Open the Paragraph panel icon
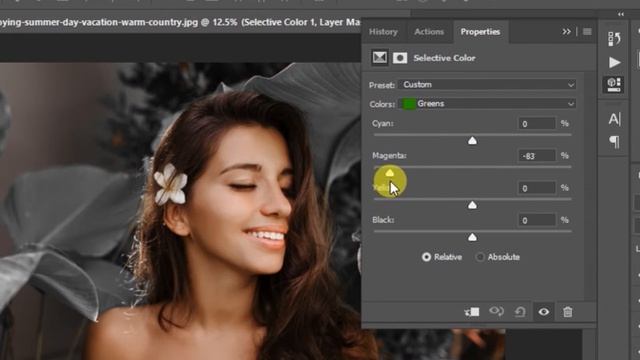The height and width of the screenshot is (360, 640). (x=614, y=142)
